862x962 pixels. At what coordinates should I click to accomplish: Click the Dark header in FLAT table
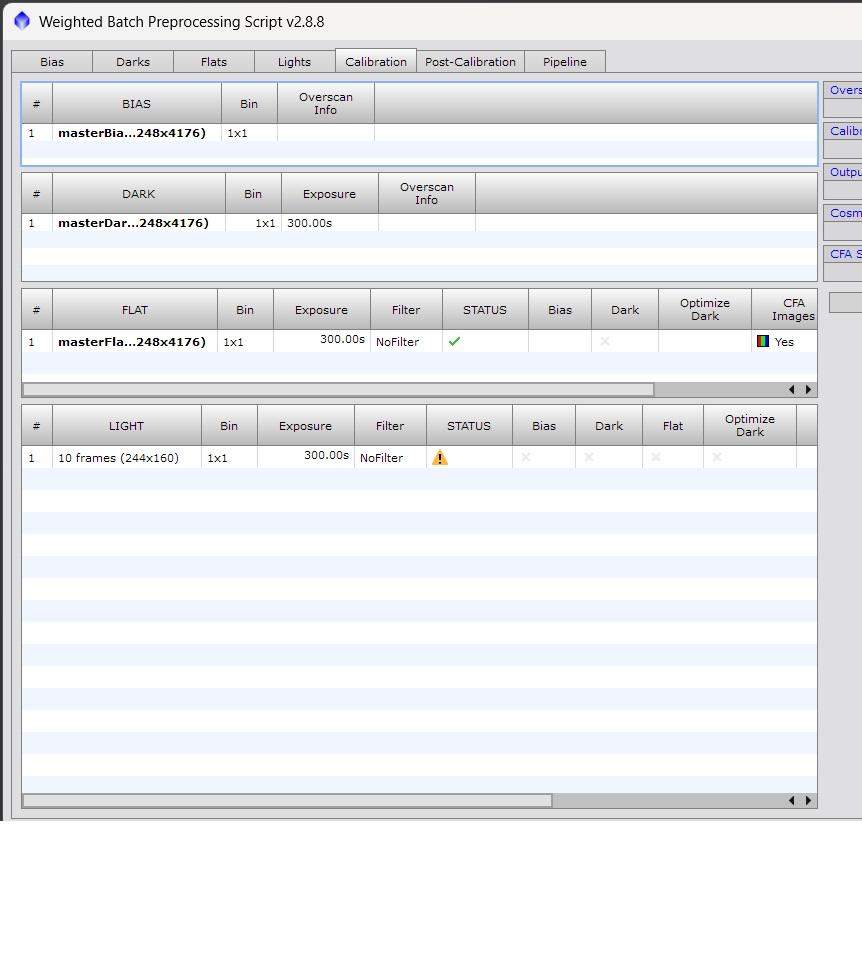click(x=625, y=310)
